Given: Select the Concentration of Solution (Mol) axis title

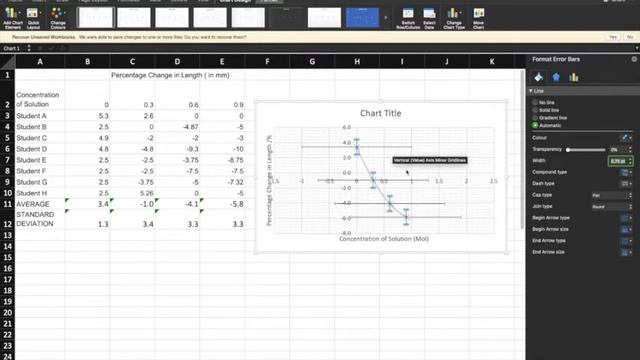Looking at the screenshot, I should pyautogui.click(x=384, y=239).
